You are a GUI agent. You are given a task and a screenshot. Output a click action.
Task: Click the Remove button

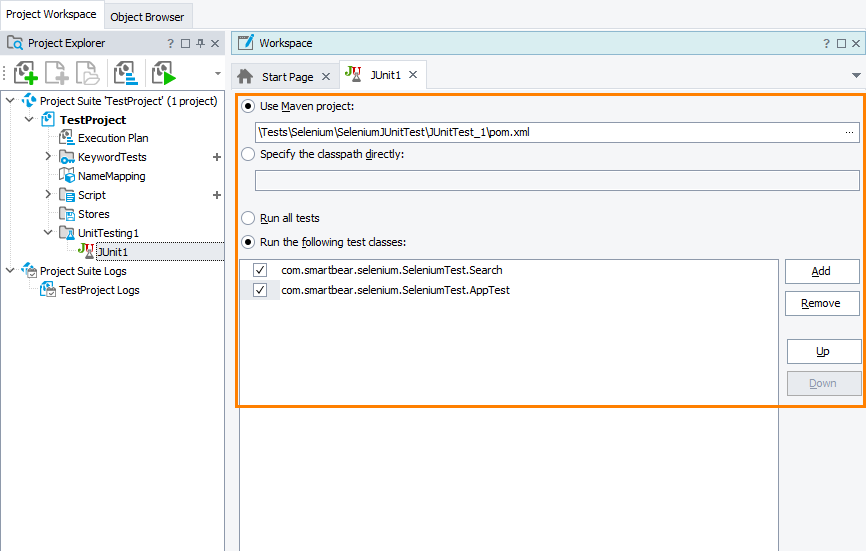pos(821,303)
